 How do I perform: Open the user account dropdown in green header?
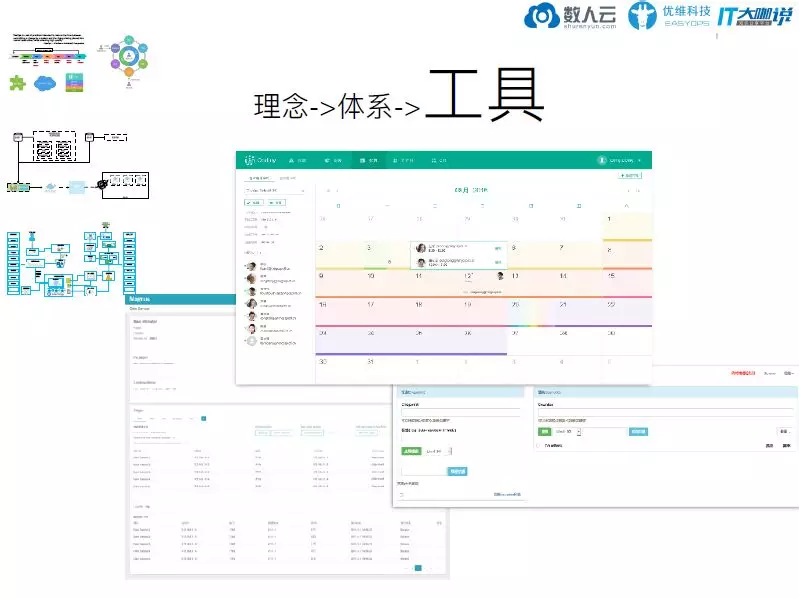(x=619, y=160)
